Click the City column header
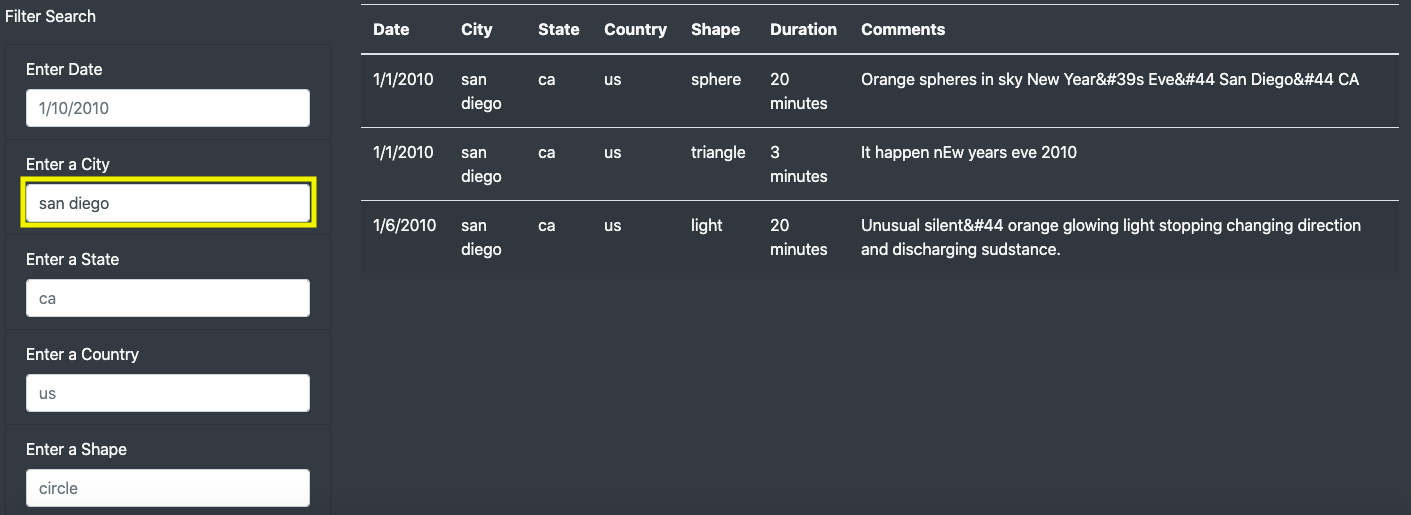The width and height of the screenshot is (1411, 515). tap(477, 30)
